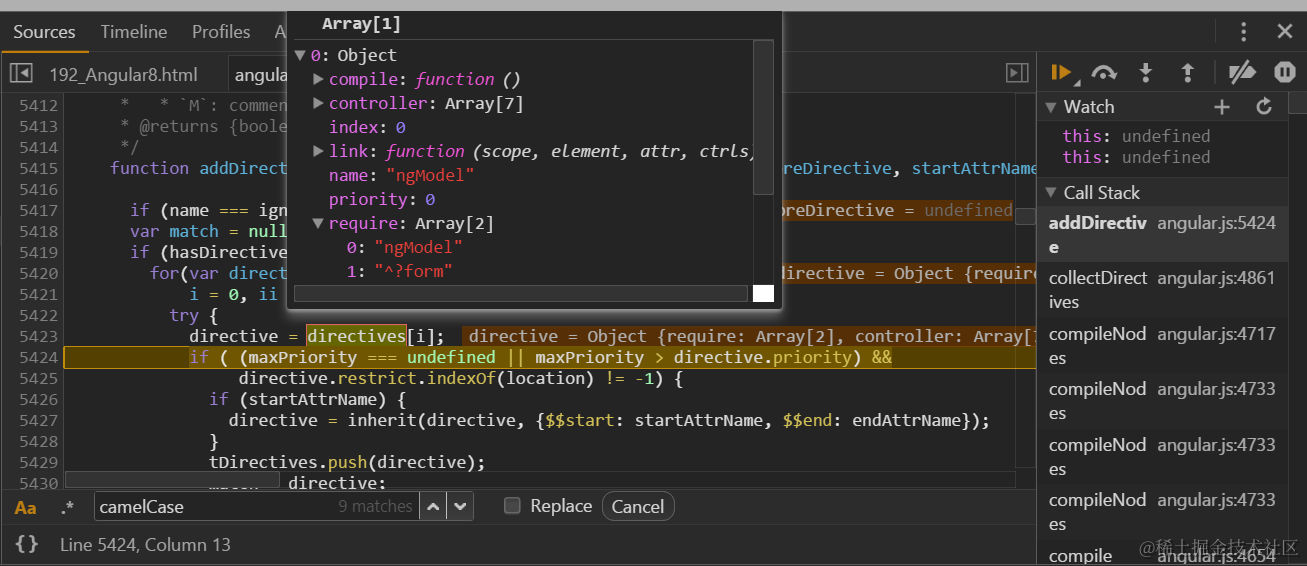This screenshot has width=1307, height=566.
Task: Cancel the search bar
Action: click(x=638, y=507)
